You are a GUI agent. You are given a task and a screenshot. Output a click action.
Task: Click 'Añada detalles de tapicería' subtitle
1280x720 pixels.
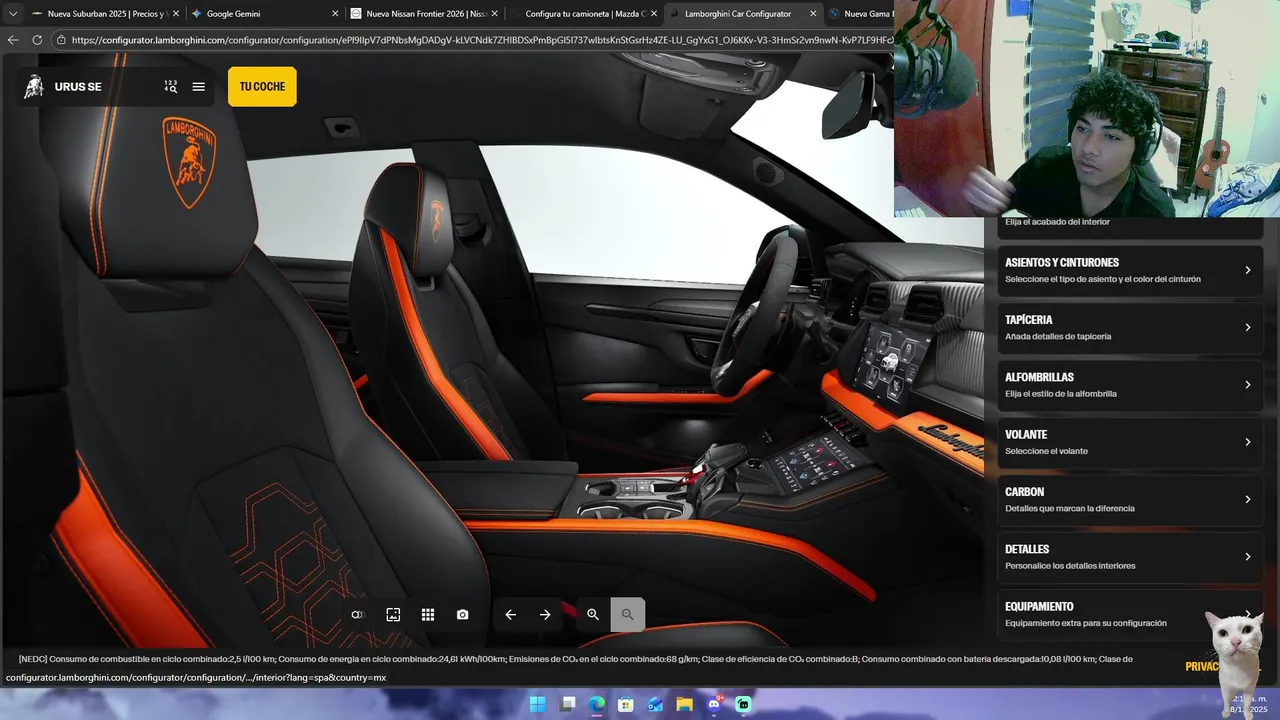coord(1058,336)
